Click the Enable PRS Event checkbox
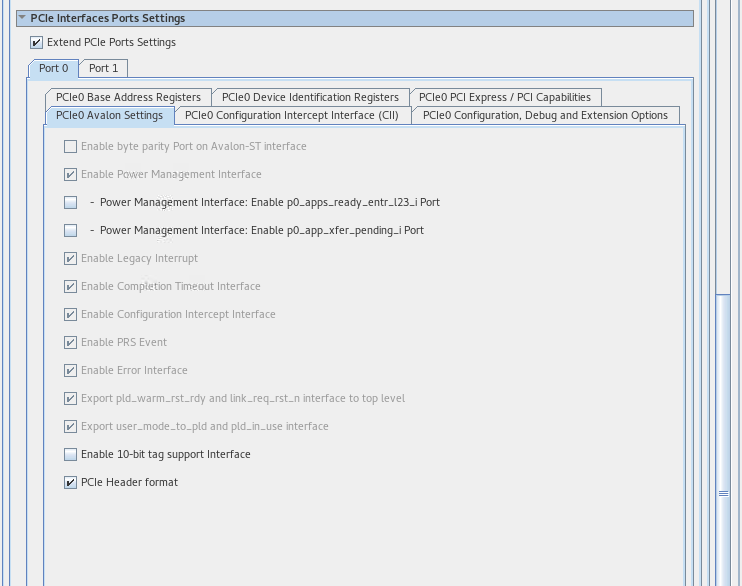The image size is (742, 586). click(x=71, y=343)
